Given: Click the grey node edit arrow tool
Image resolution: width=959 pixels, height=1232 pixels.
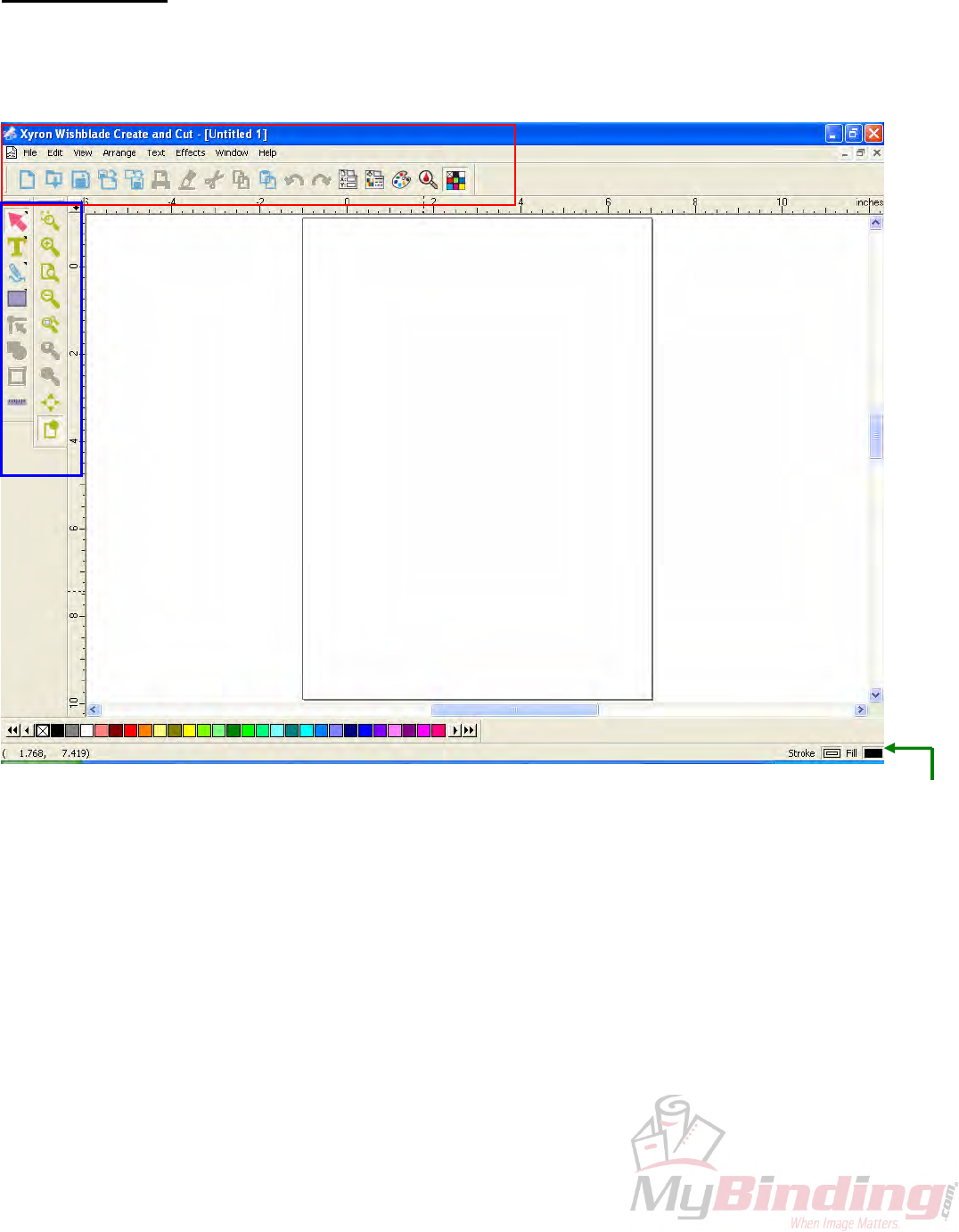Looking at the screenshot, I should pyautogui.click(x=17, y=324).
